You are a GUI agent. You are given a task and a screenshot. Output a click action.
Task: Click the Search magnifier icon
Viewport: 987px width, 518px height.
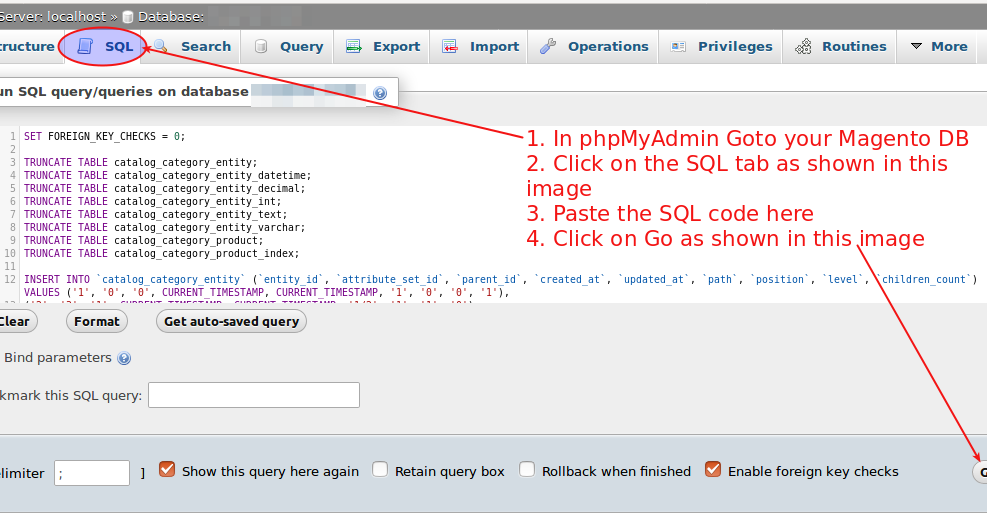coord(161,46)
